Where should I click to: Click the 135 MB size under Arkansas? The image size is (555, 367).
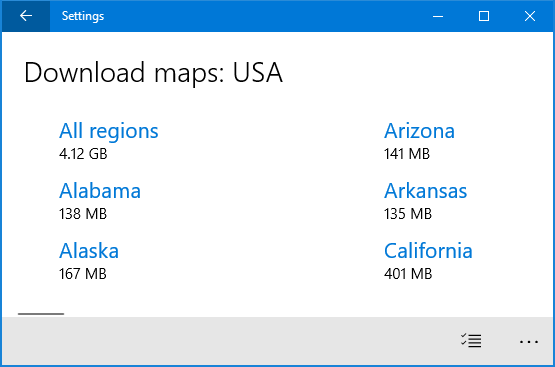(x=408, y=214)
